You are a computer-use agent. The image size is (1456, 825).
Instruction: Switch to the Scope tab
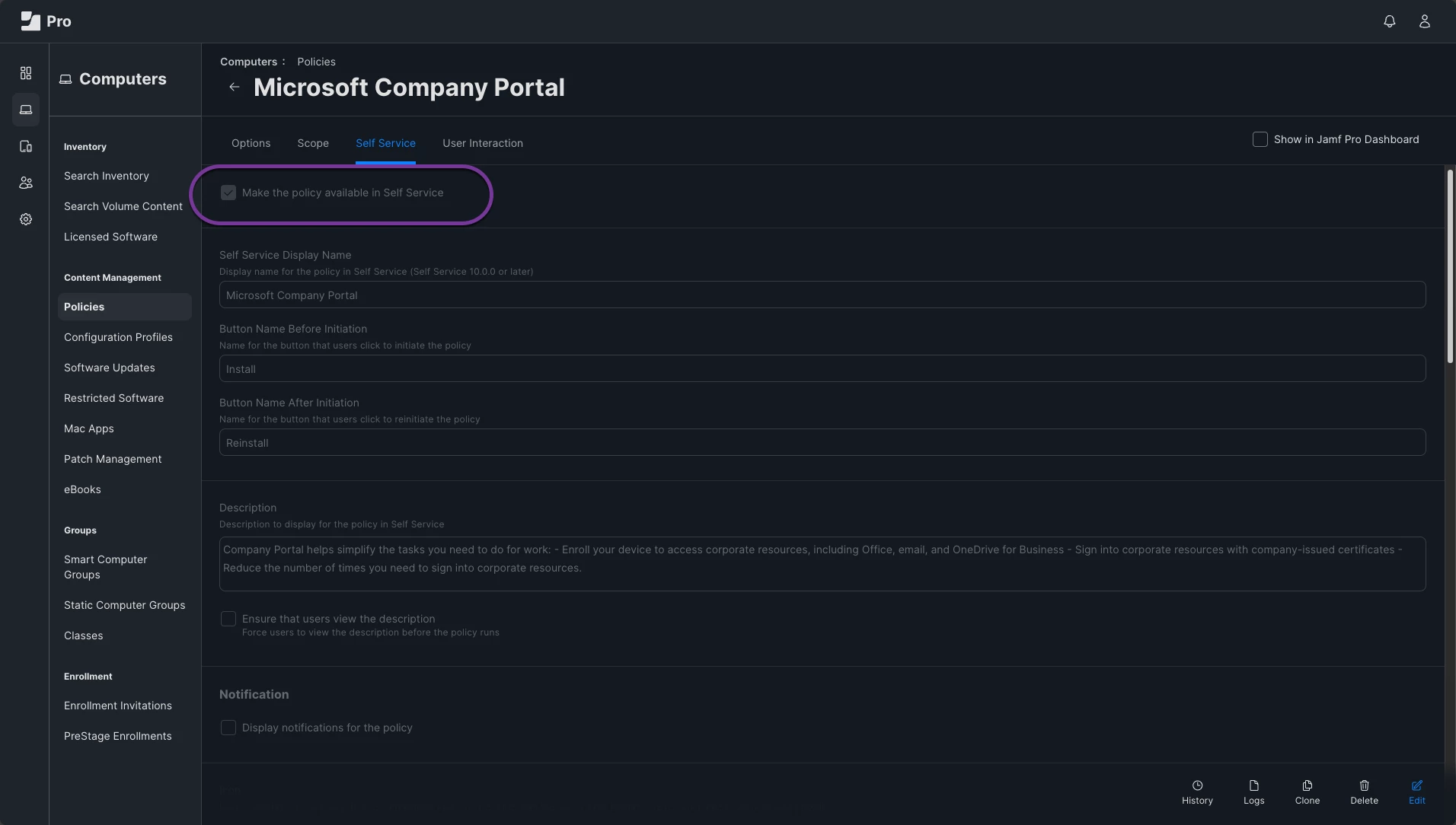tap(313, 143)
